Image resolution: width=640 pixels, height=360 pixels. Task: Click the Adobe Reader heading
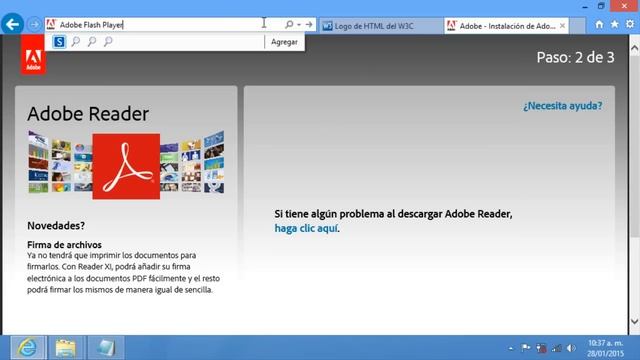pos(88,114)
